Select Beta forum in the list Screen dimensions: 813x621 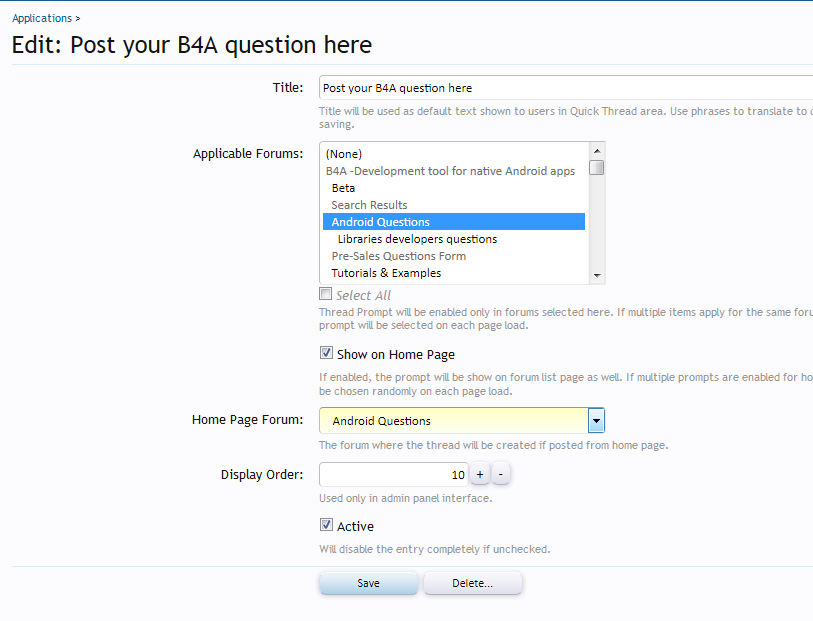[343, 188]
